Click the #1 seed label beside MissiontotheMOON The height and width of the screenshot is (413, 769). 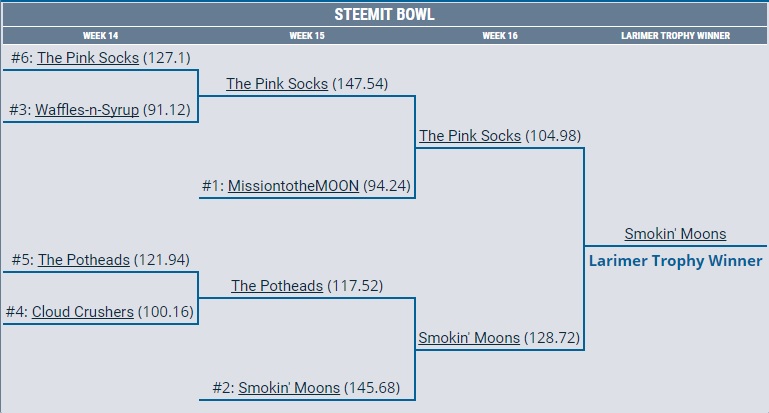coord(212,186)
